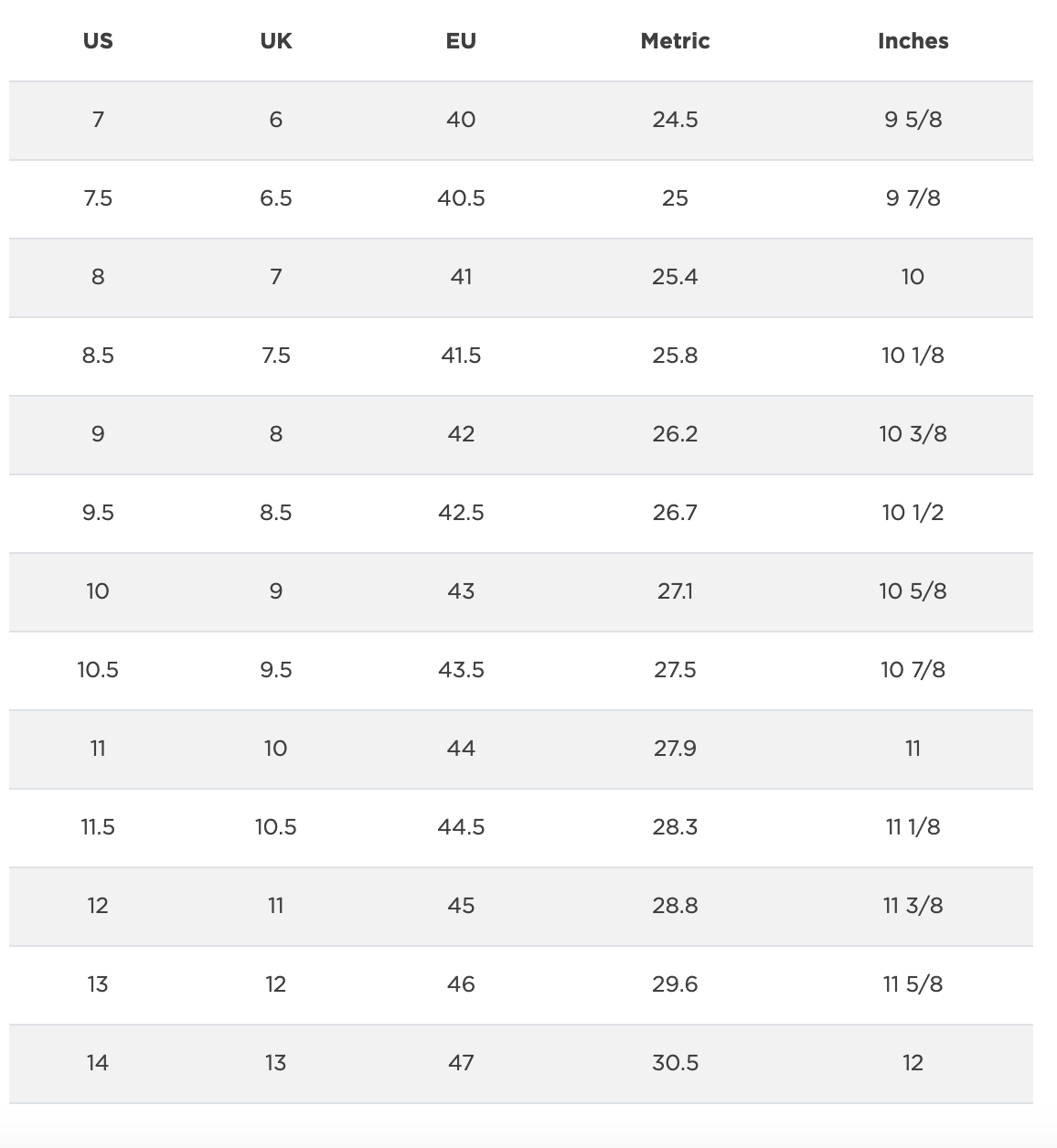Click the US size 11.5 cell
The width and height of the screenshot is (1057, 1148).
[98, 827]
